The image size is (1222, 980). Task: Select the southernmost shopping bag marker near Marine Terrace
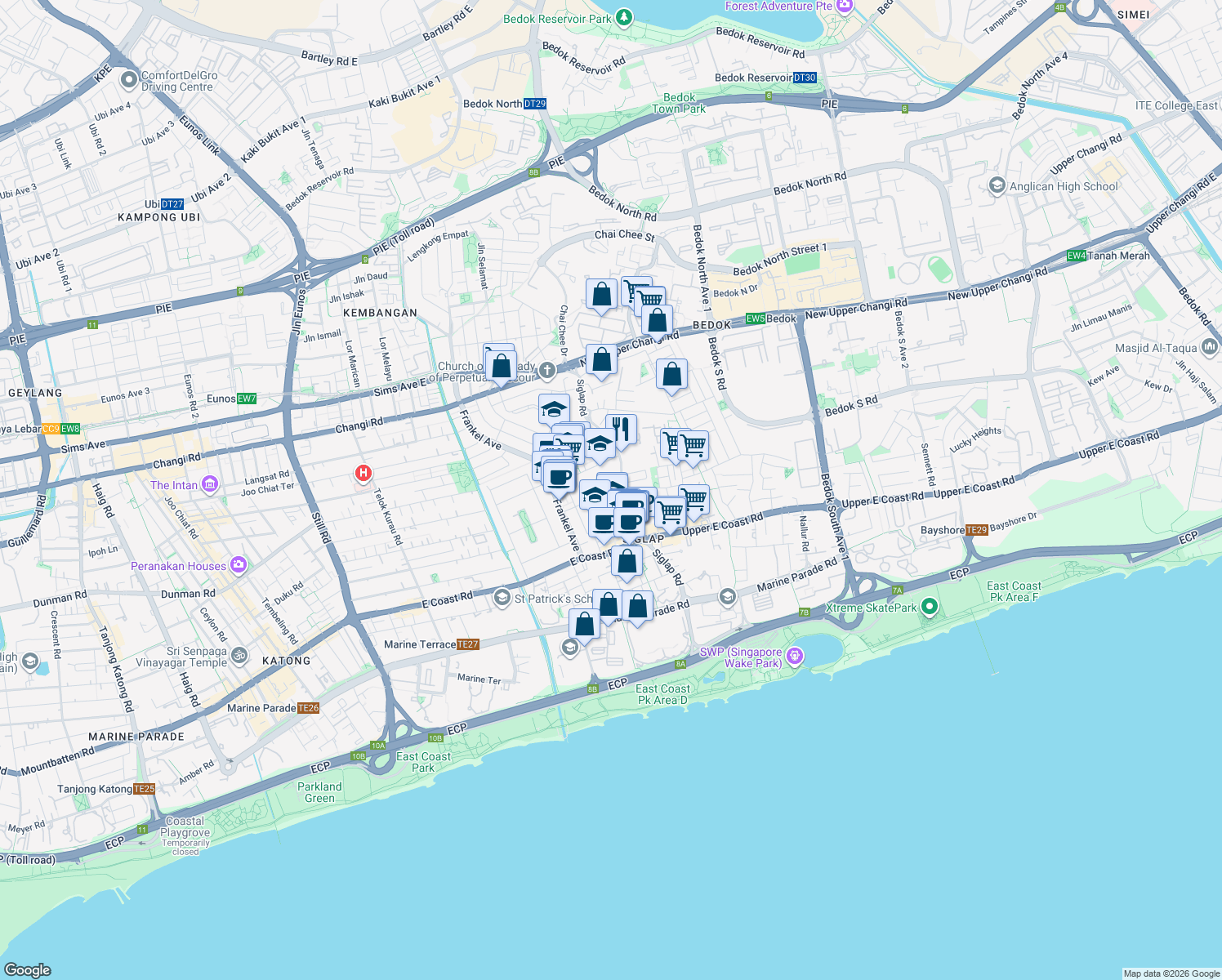pos(585,626)
